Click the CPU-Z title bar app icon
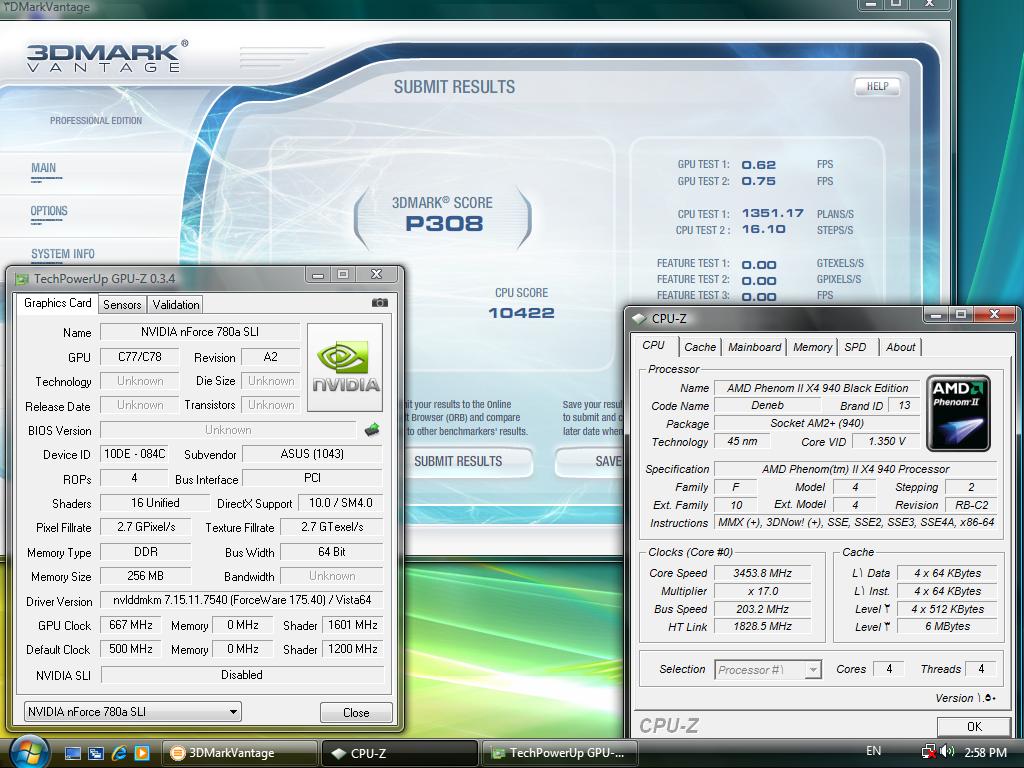This screenshot has height=768, width=1024. [x=639, y=319]
